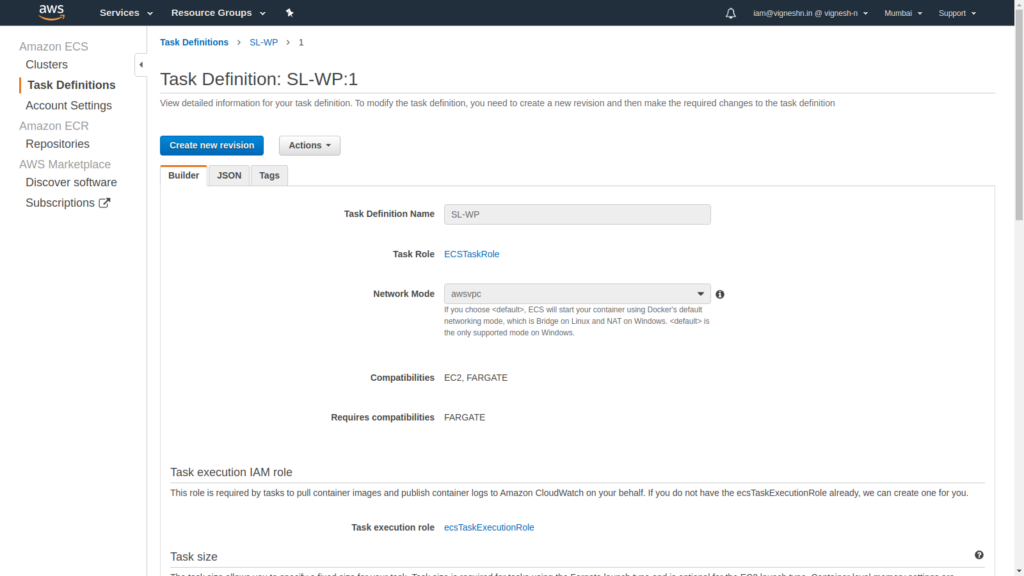Click the pin shortcuts icon in top bar
Image resolution: width=1024 pixels, height=576 pixels.
[289, 12]
